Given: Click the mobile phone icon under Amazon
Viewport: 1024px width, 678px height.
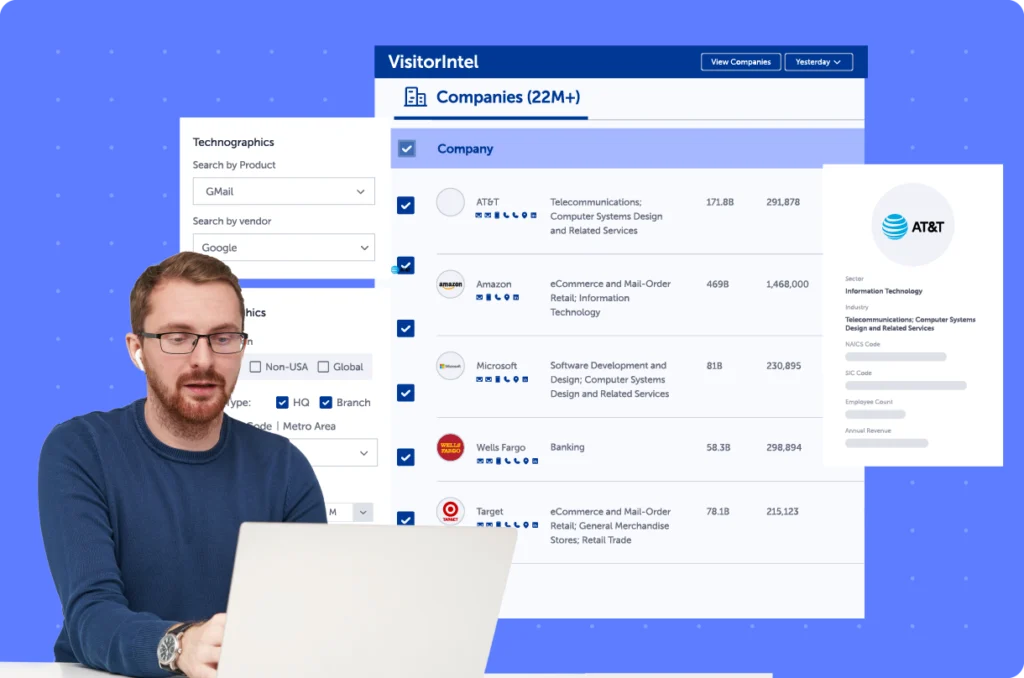Looking at the screenshot, I should [488, 297].
